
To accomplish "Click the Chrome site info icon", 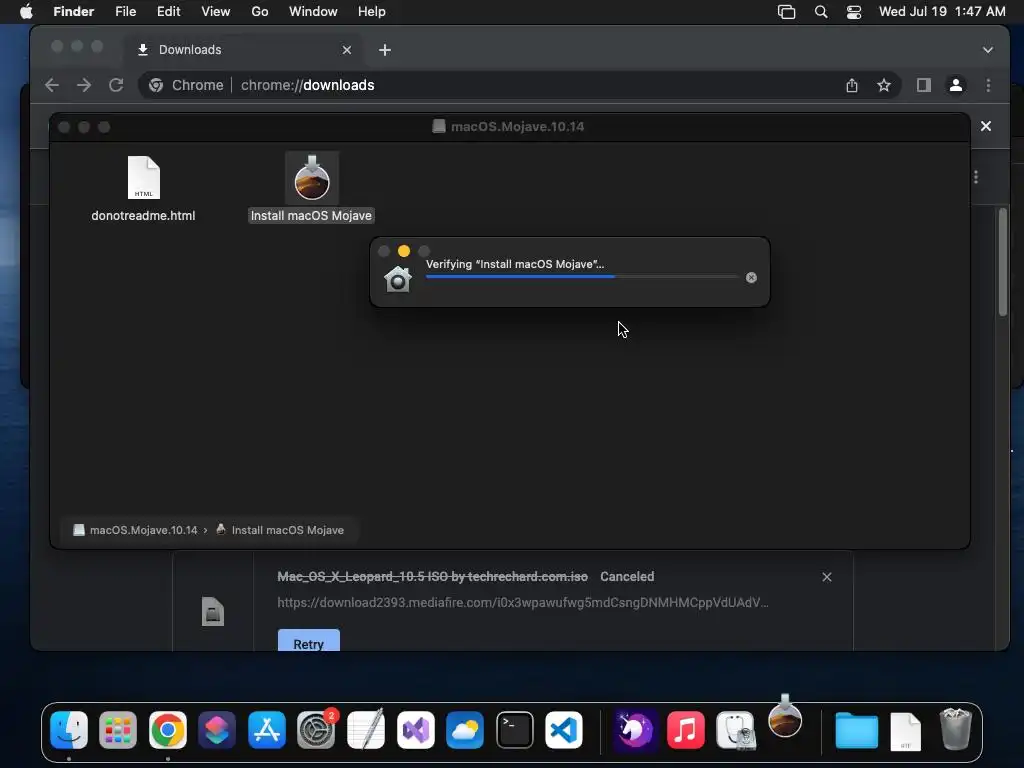I will coord(156,85).
